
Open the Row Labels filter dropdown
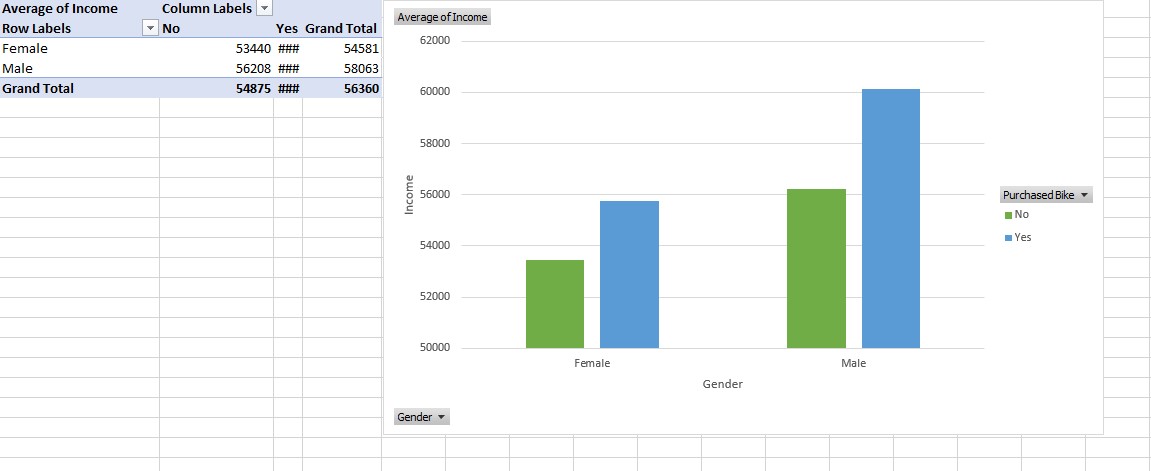pyautogui.click(x=150, y=29)
